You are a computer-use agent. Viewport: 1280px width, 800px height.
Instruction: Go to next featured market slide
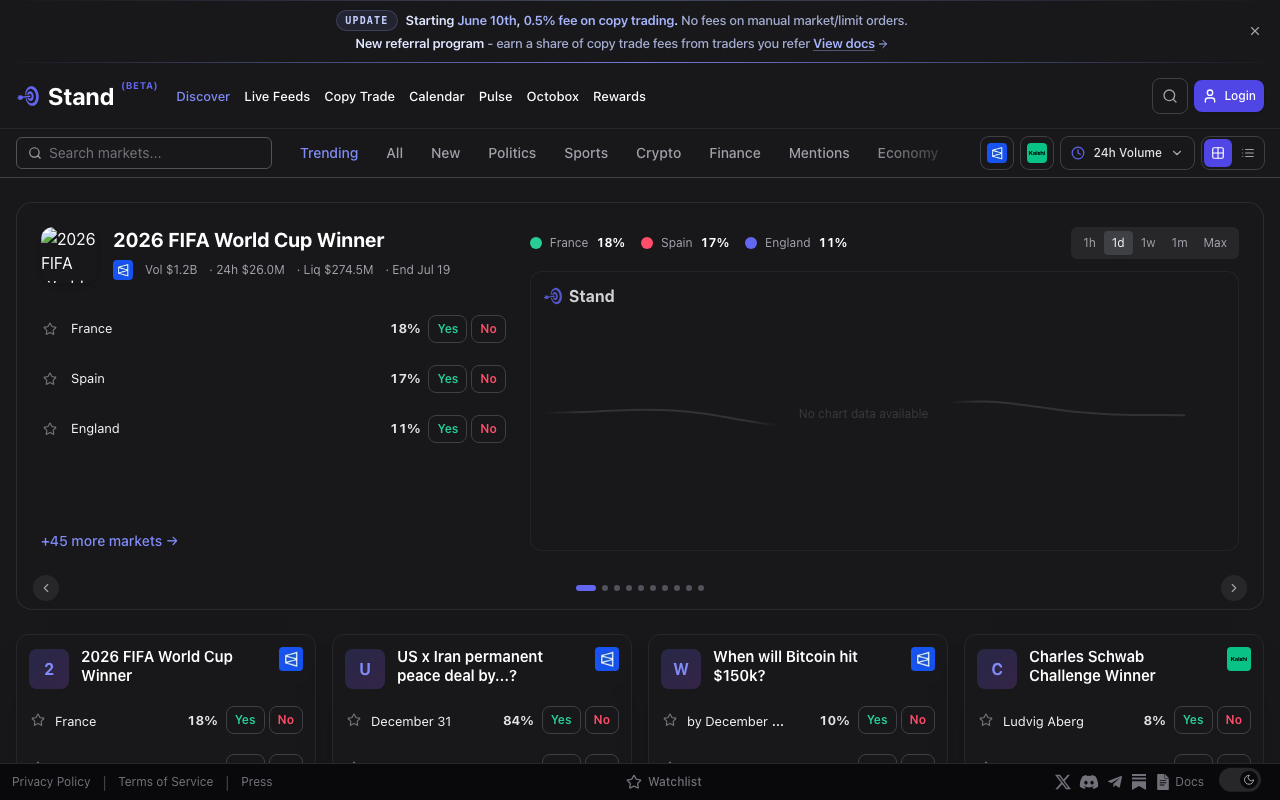tap(1234, 588)
